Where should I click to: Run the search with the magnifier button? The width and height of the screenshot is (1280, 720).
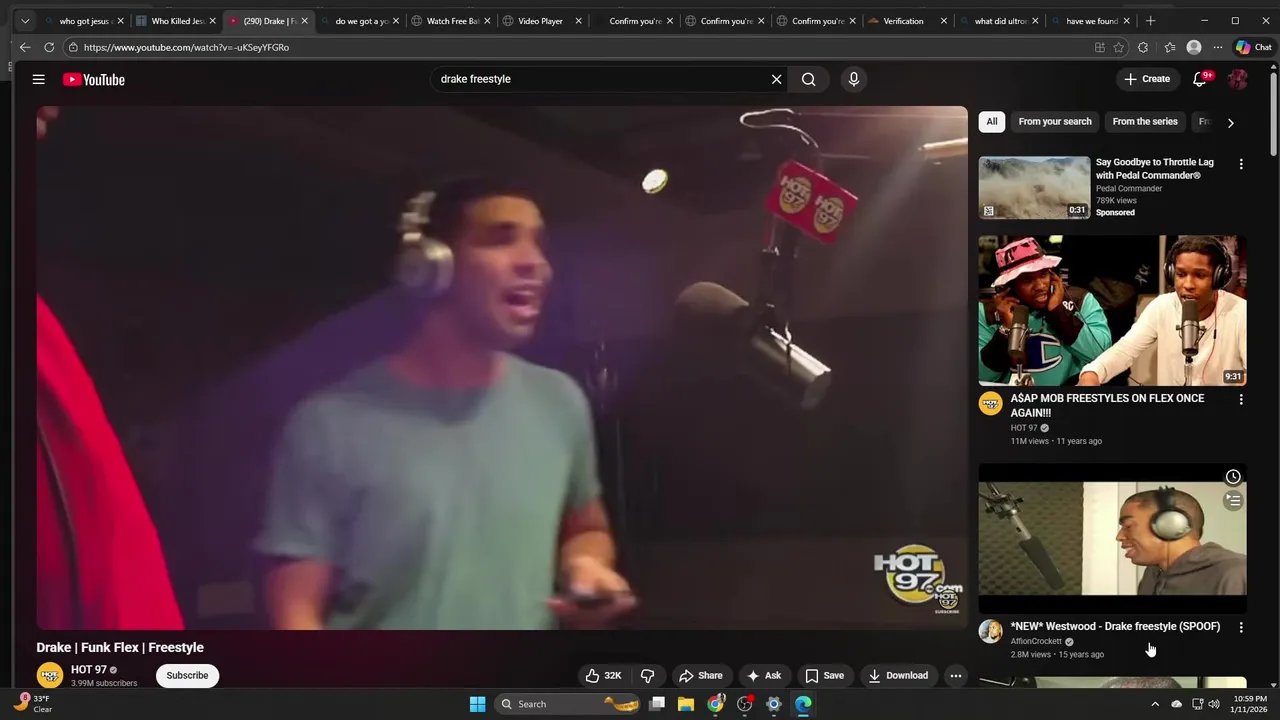(x=809, y=79)
